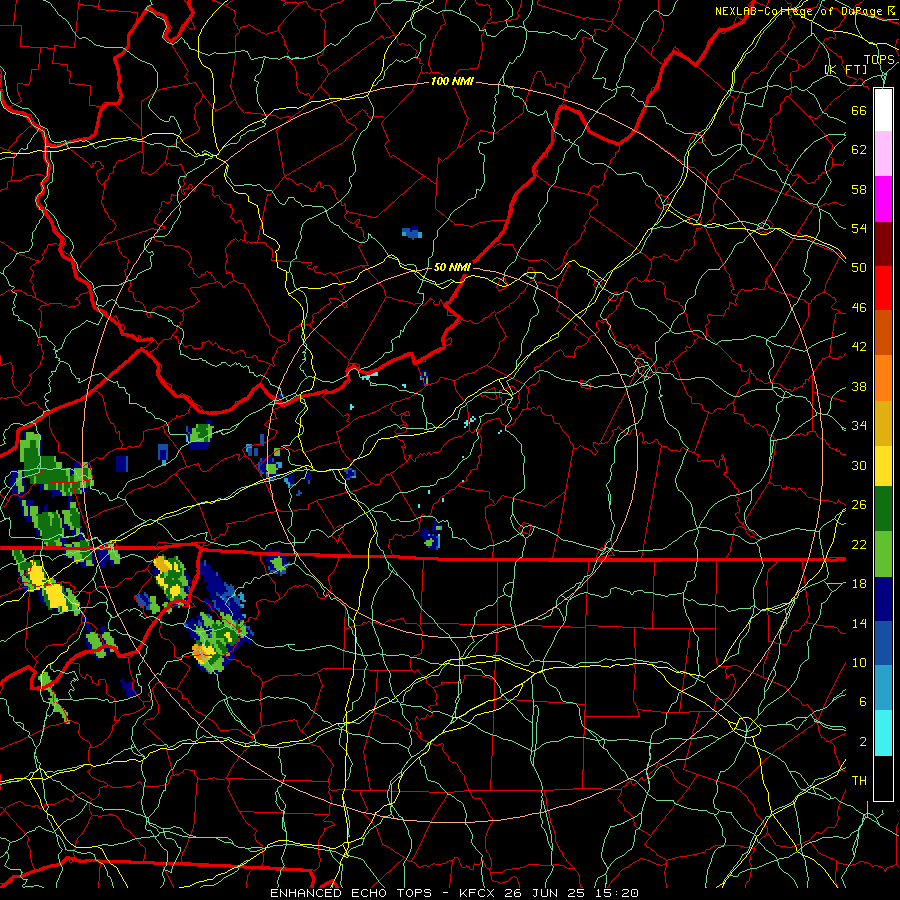Screen dimensions: 900x900
Task: Click the '42' legend value
Action: tap(859, 347)
